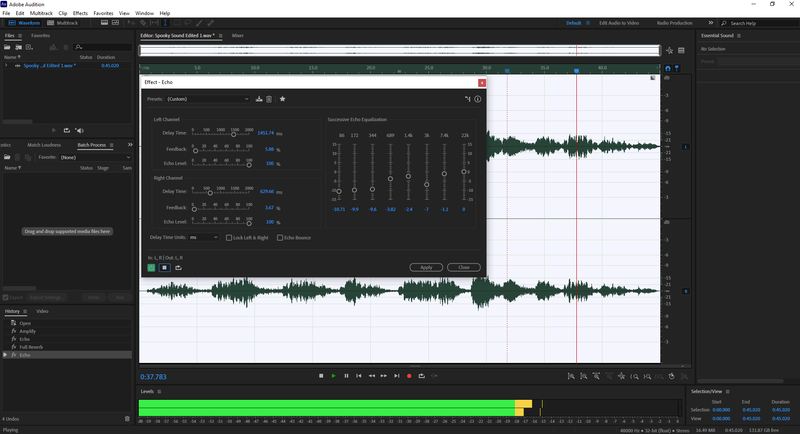Image resolution: width=800 pixels, height=434 pixels.
Task: Toggle loop playback in transport bar
Action: coord(421,375)
